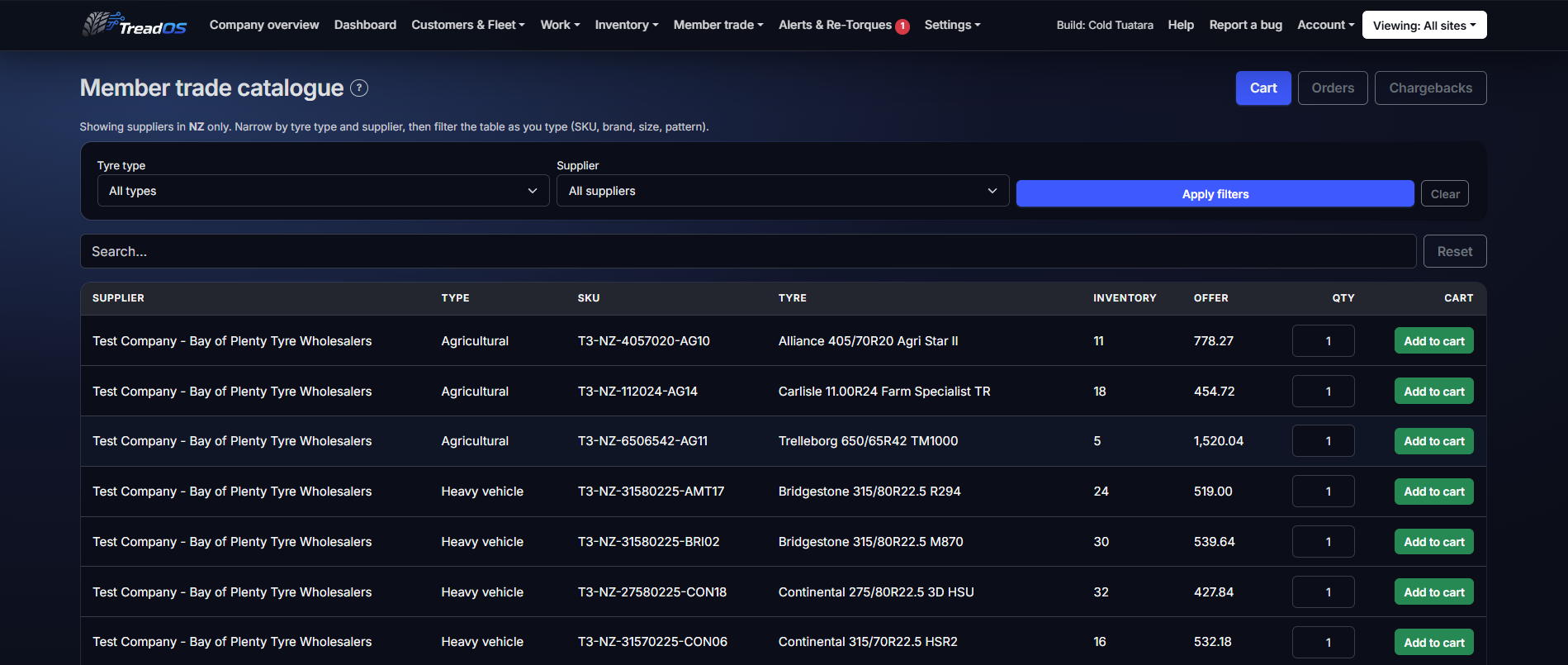Image resolution: width=1568 pixels, height=665 pixels.
Task: Click the SKU column header
Action: 589,298
